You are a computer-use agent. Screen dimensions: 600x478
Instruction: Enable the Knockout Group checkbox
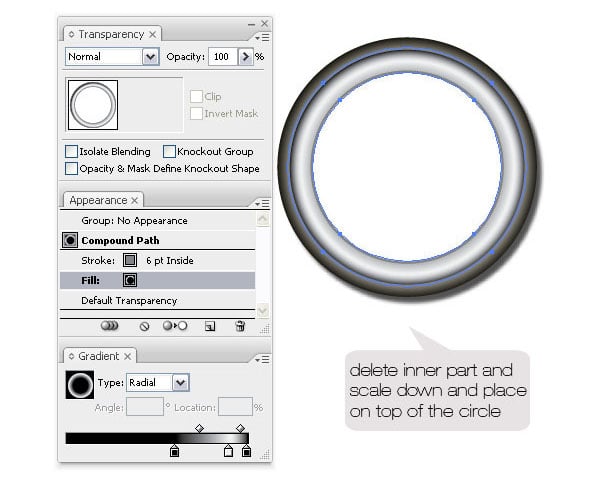pos(169,152)
